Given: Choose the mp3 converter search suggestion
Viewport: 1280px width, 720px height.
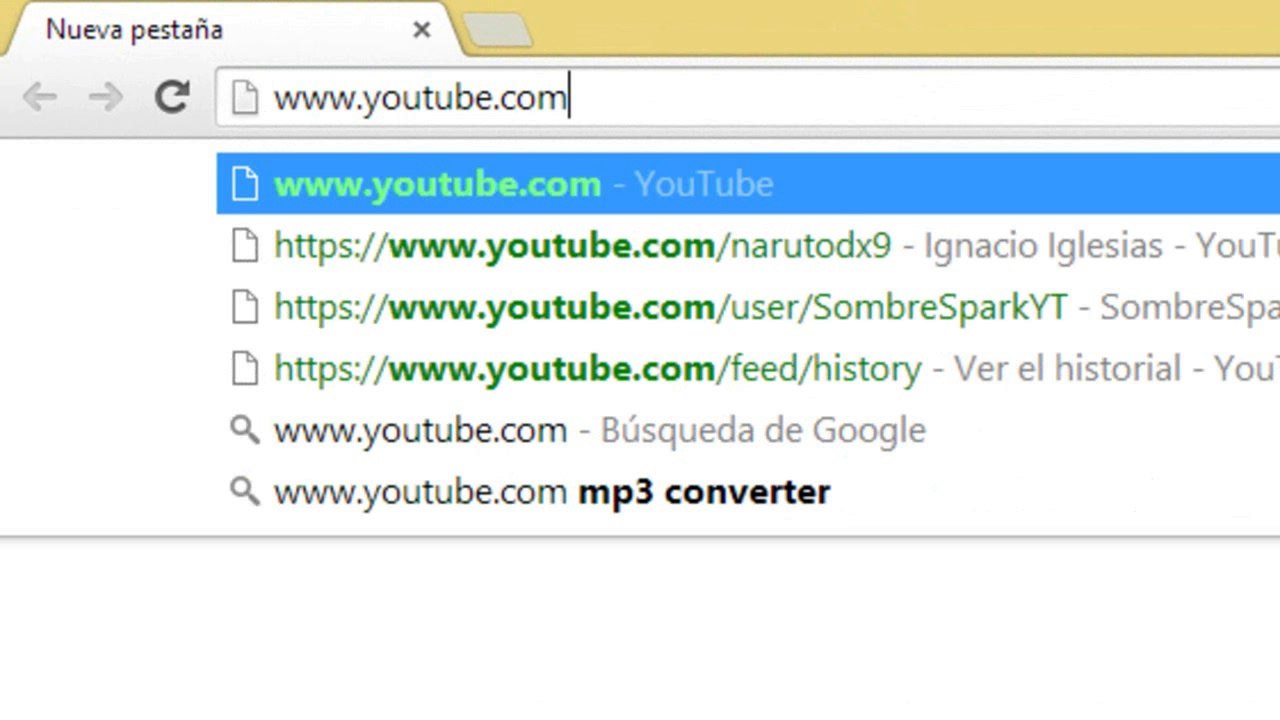Looking at the screenshot, I should tap(748, 492).
